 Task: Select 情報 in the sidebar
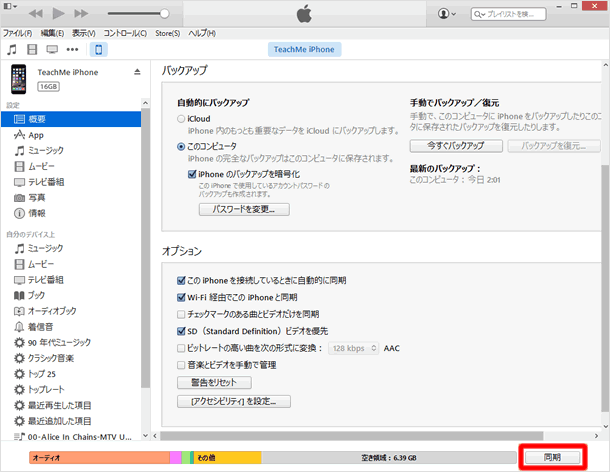click(x=71, y=213)
